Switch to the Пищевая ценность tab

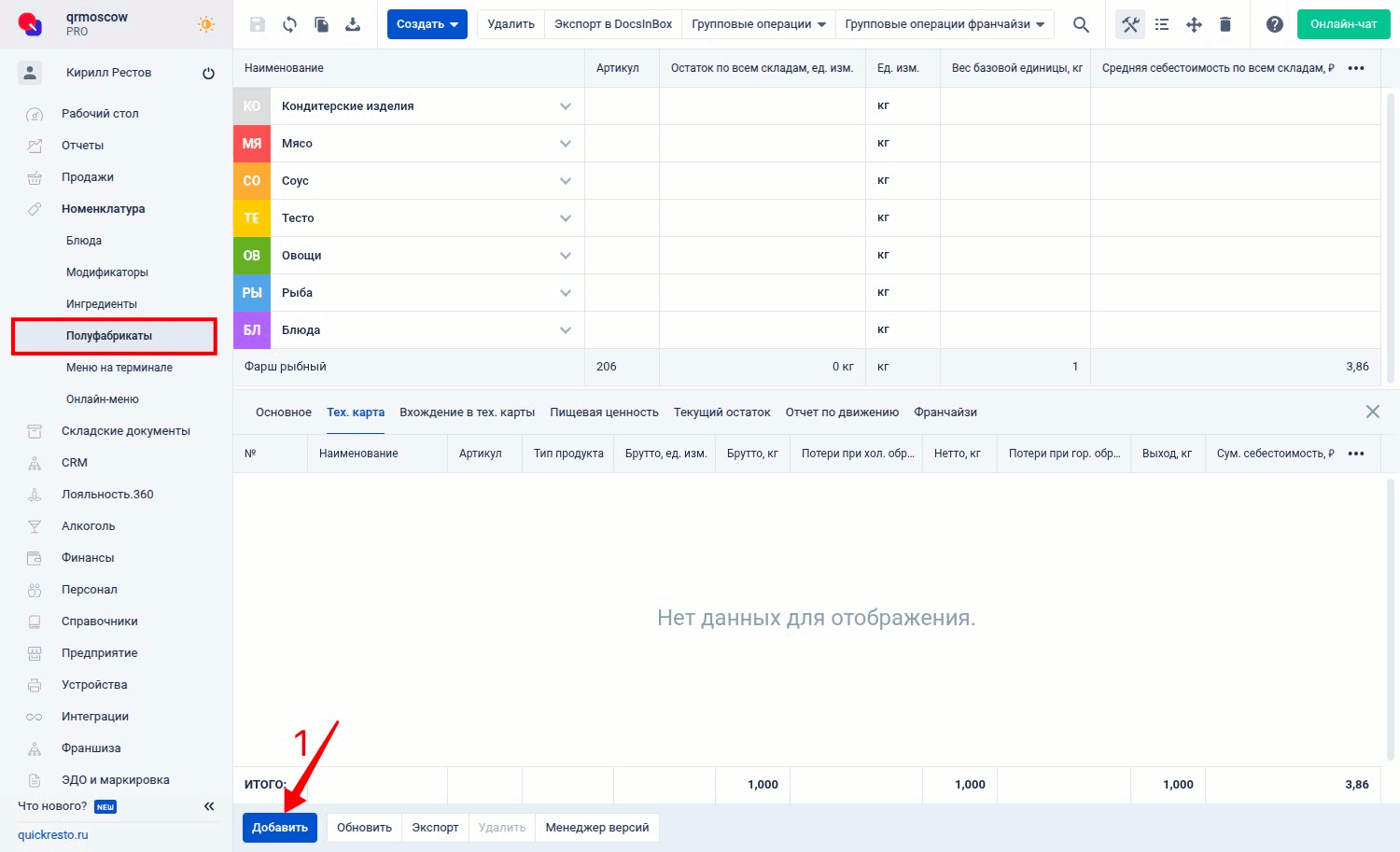click(604, 412)
